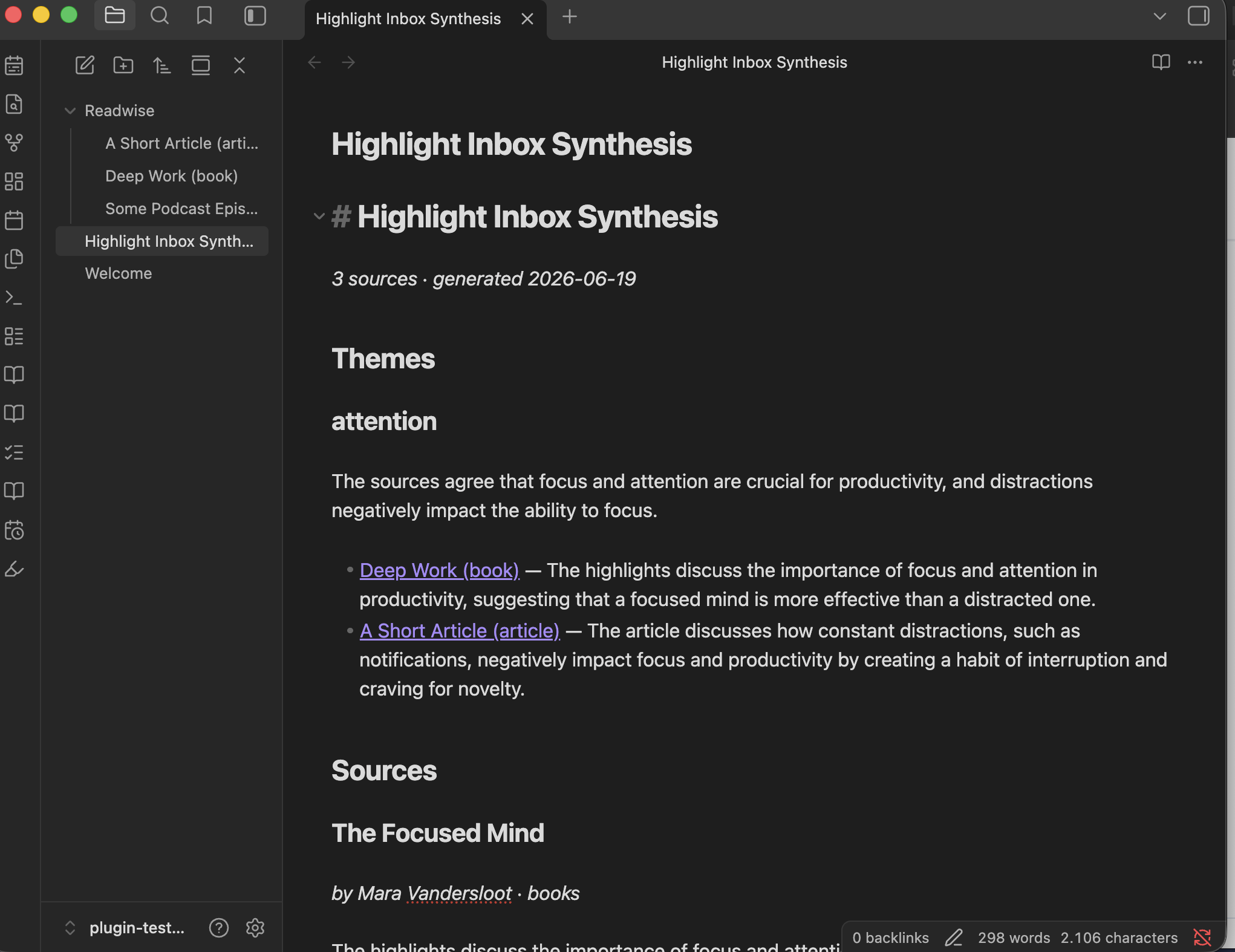
Task: Click the 298 words status counter
Action: click(1014, 937)
